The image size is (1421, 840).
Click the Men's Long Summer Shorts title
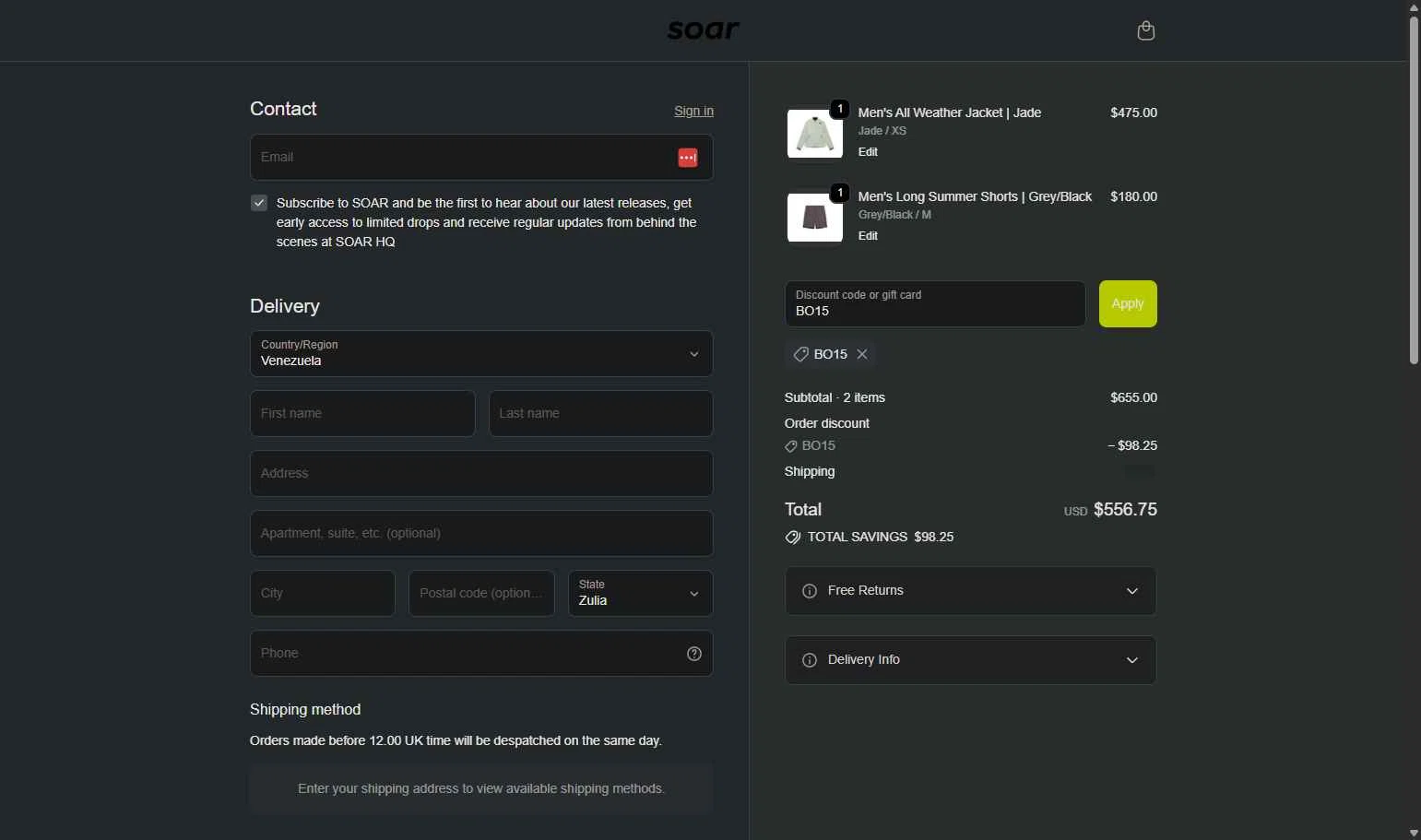click(975, 196)
